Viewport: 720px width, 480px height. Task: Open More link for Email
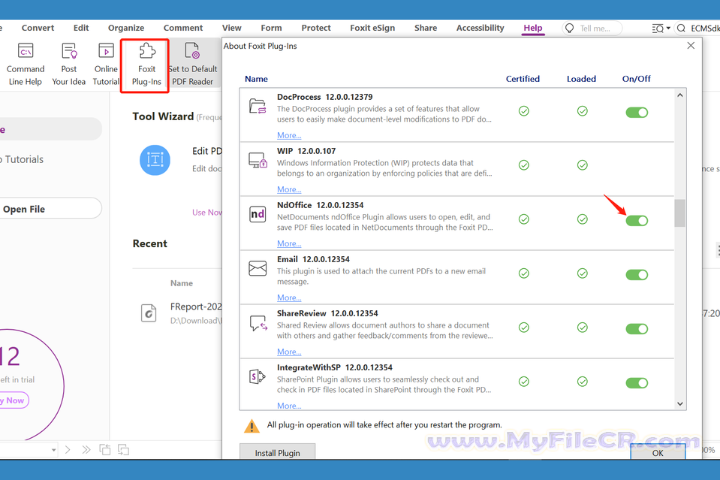tap(289, 298)
